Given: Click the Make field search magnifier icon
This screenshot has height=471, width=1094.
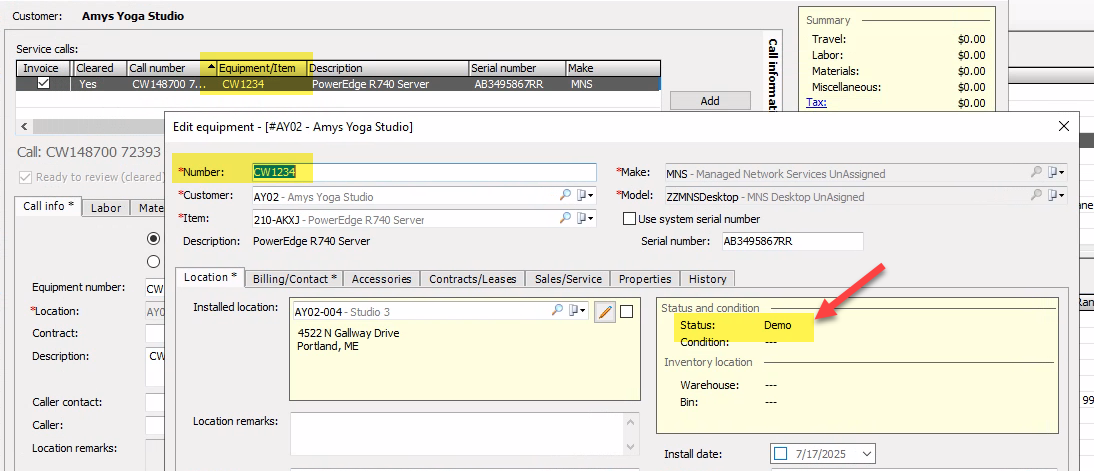Looking at the screenshot, I should (x=1036, y=173).
